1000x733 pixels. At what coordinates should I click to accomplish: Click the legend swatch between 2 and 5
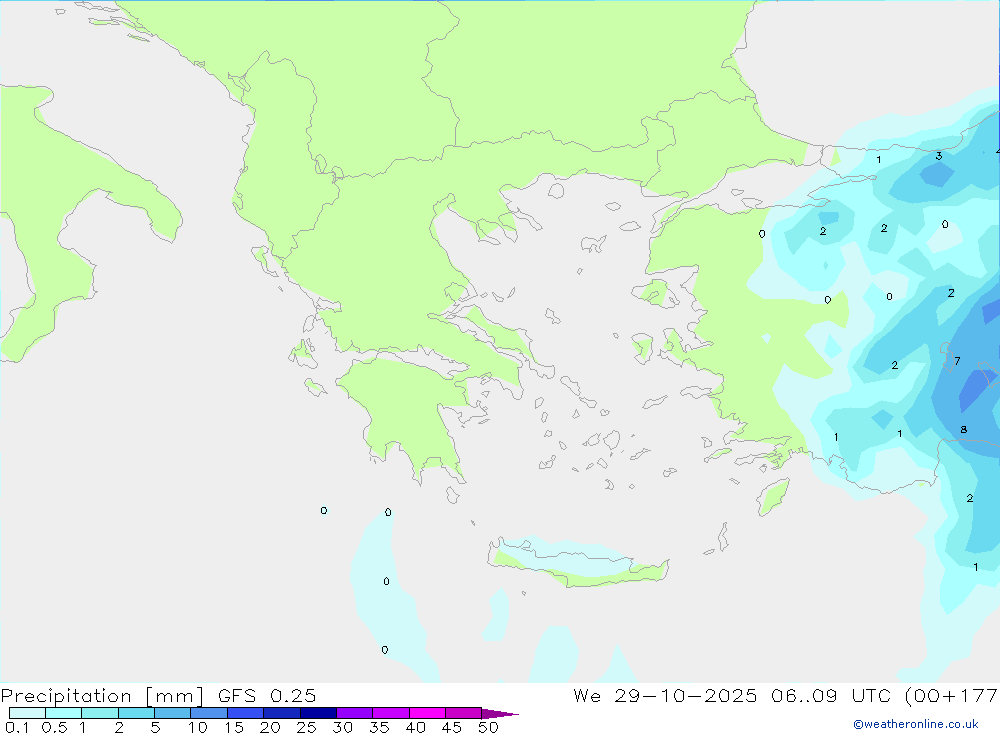[136, 713]
